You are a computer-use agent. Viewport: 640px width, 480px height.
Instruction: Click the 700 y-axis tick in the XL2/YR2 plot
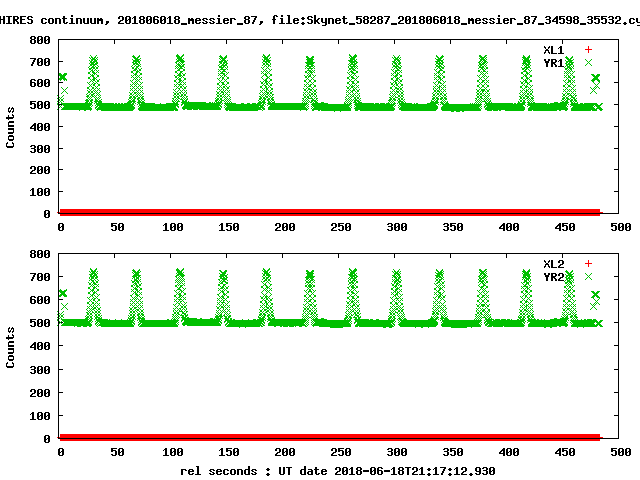pos(40,277)
